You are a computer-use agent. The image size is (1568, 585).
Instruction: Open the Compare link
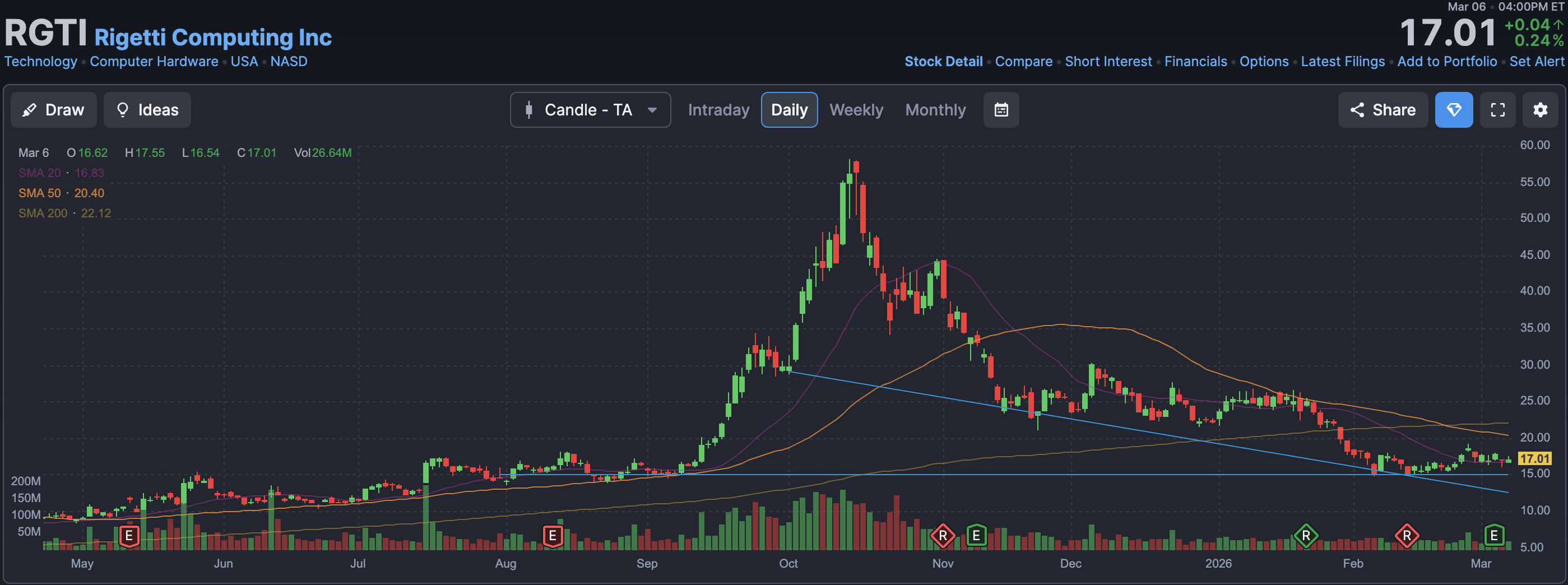(x=1023, y=62)
